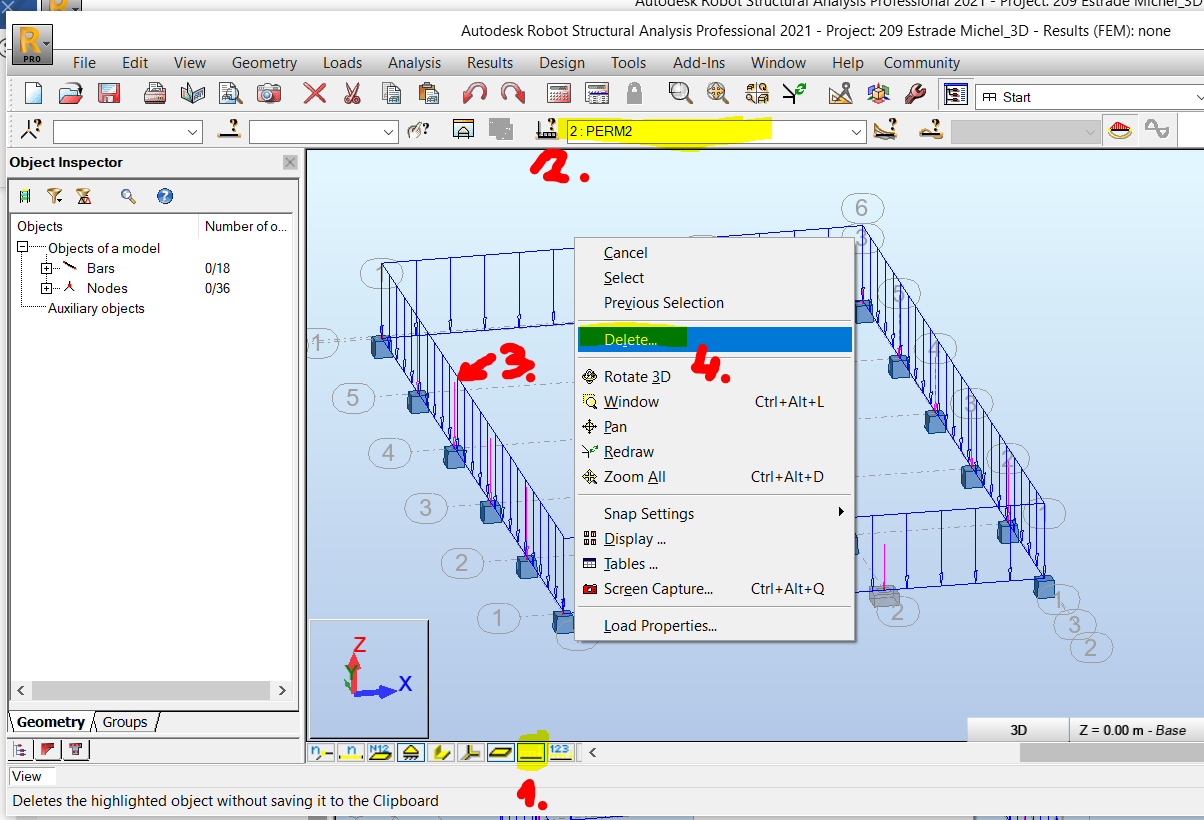This screenshot has height=820, width=1204.
Task: Save the project with floppy disk icon
Action: (x=109, y=94)
